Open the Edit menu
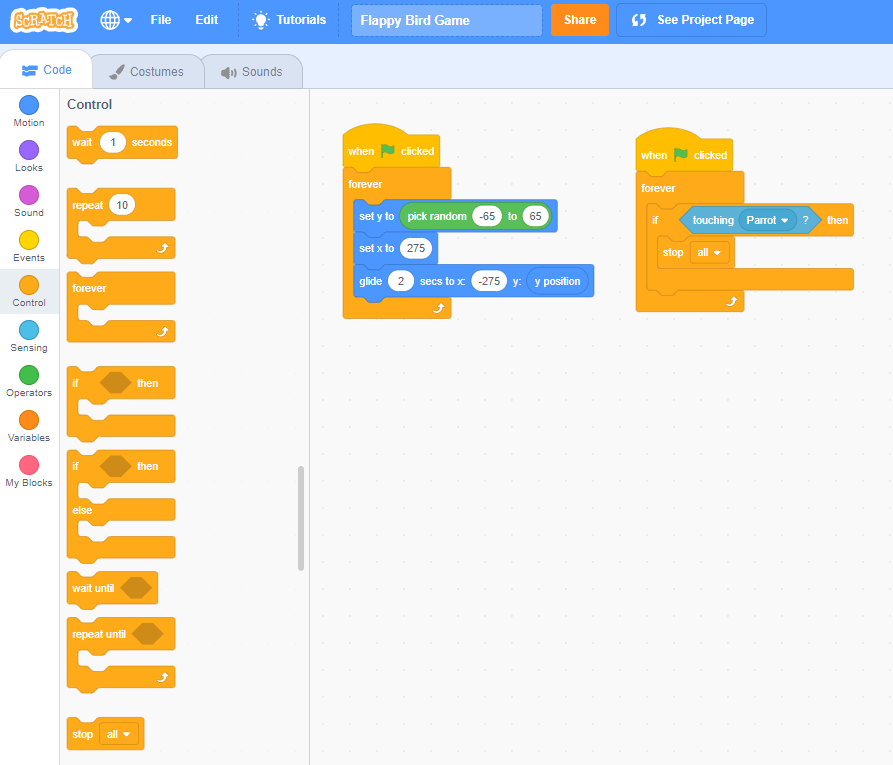893x765 pixels. tap(206, 20)
